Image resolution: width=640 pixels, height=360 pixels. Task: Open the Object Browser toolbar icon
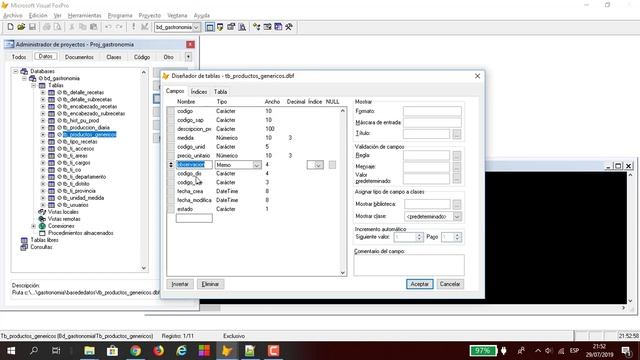tap(267, 27)
